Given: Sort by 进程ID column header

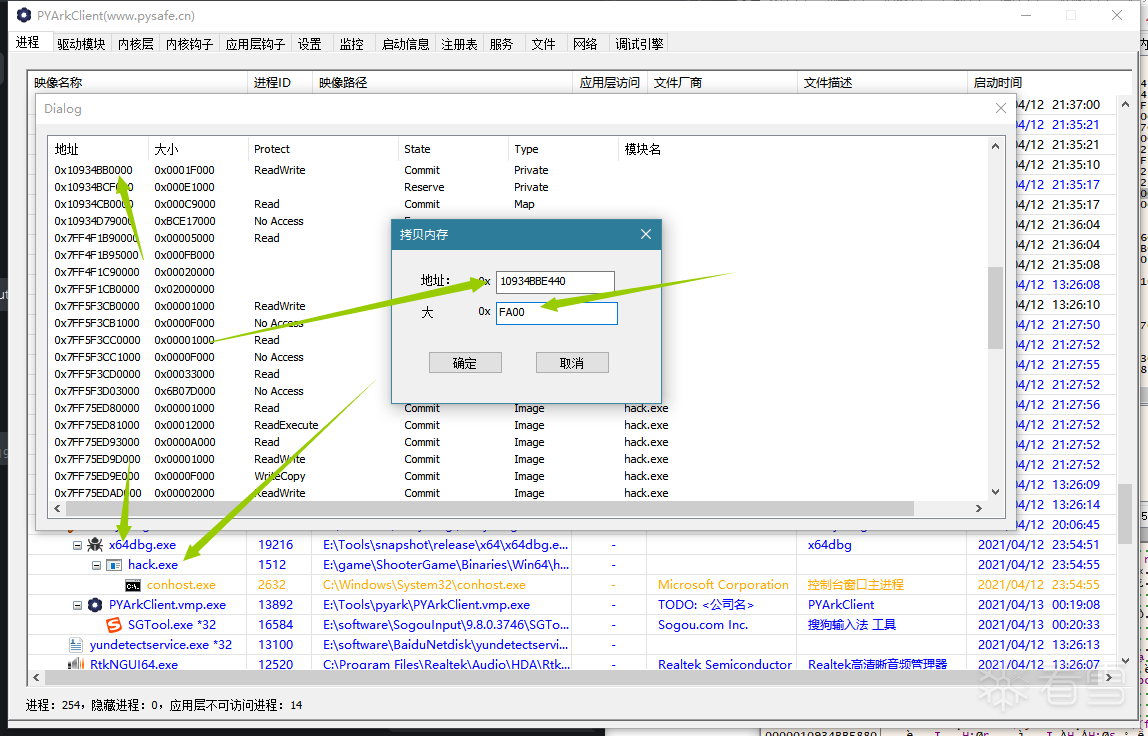Looking at the screenshot, I should click(280, 83).
